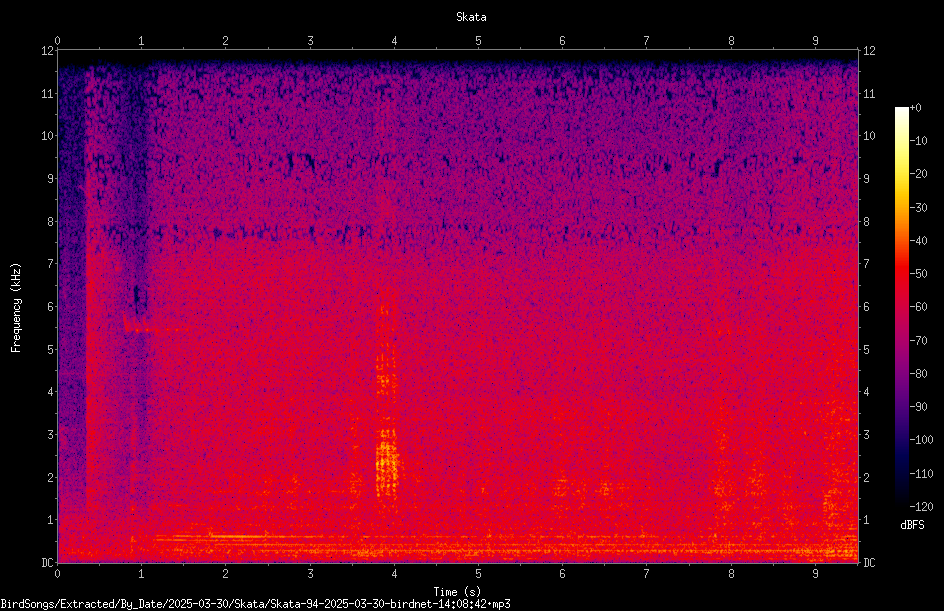Select the -60 label on the dBFS scale

(918, 307)
